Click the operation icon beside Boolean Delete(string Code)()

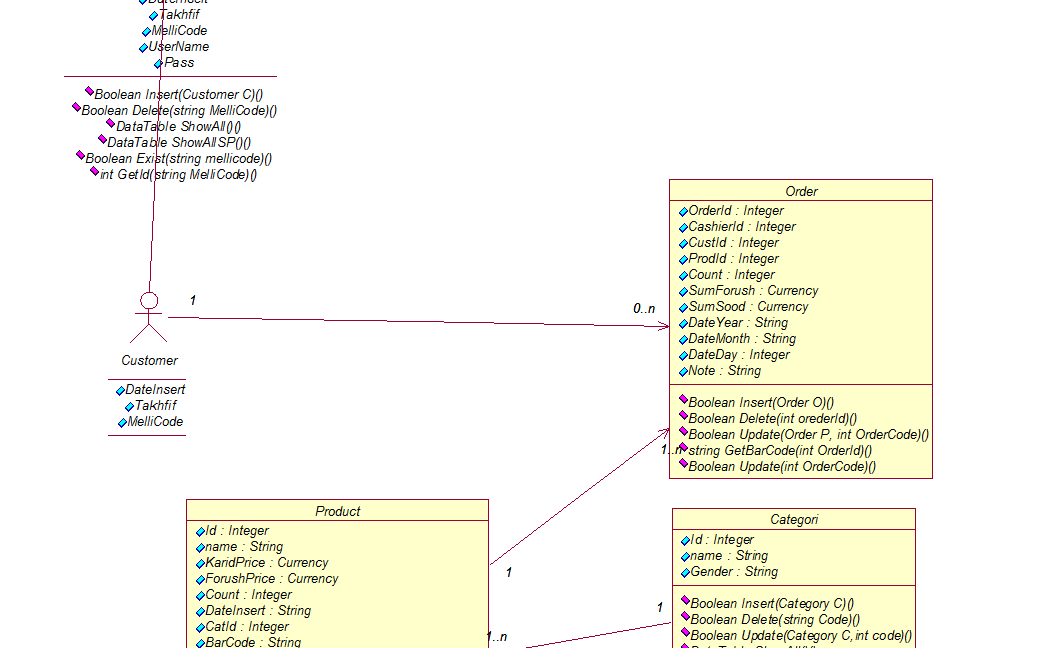tap(685, 617)
